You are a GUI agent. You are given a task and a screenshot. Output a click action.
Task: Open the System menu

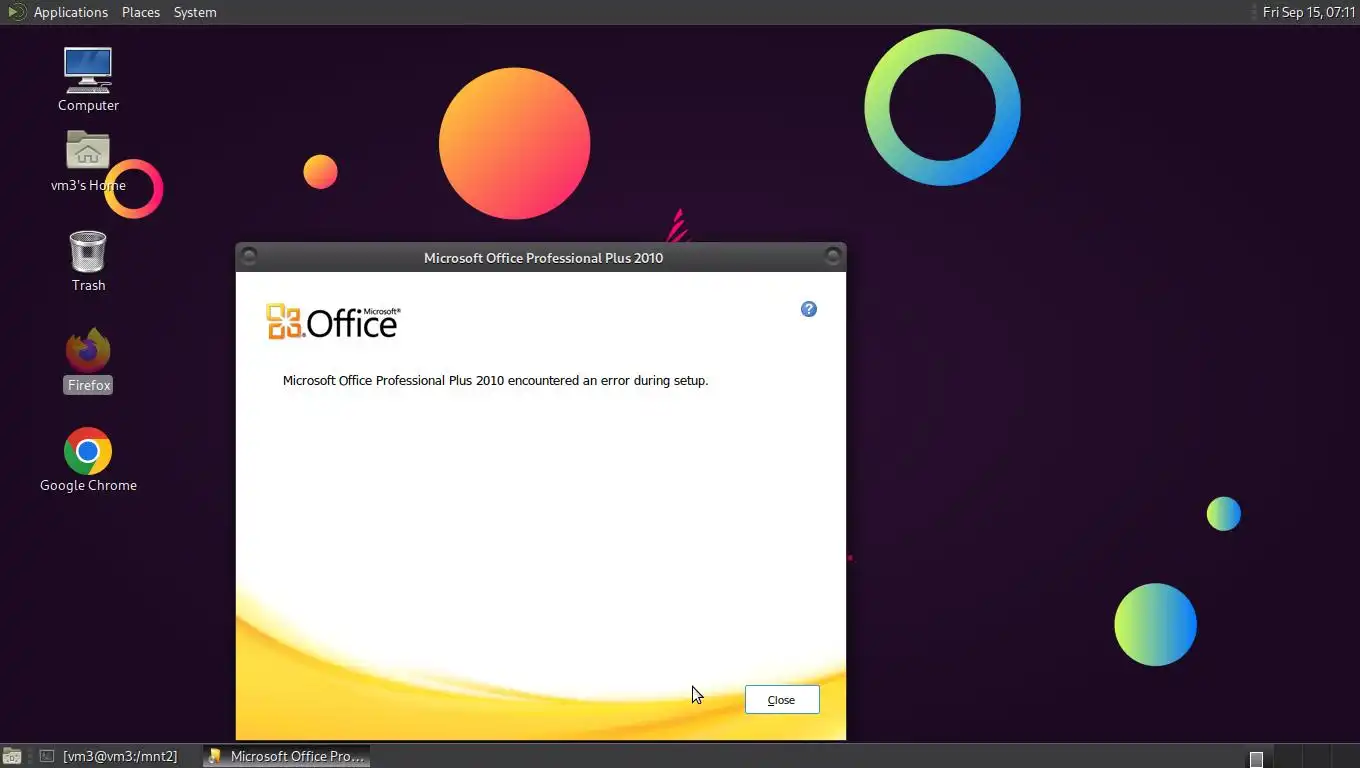click(195, 12)
